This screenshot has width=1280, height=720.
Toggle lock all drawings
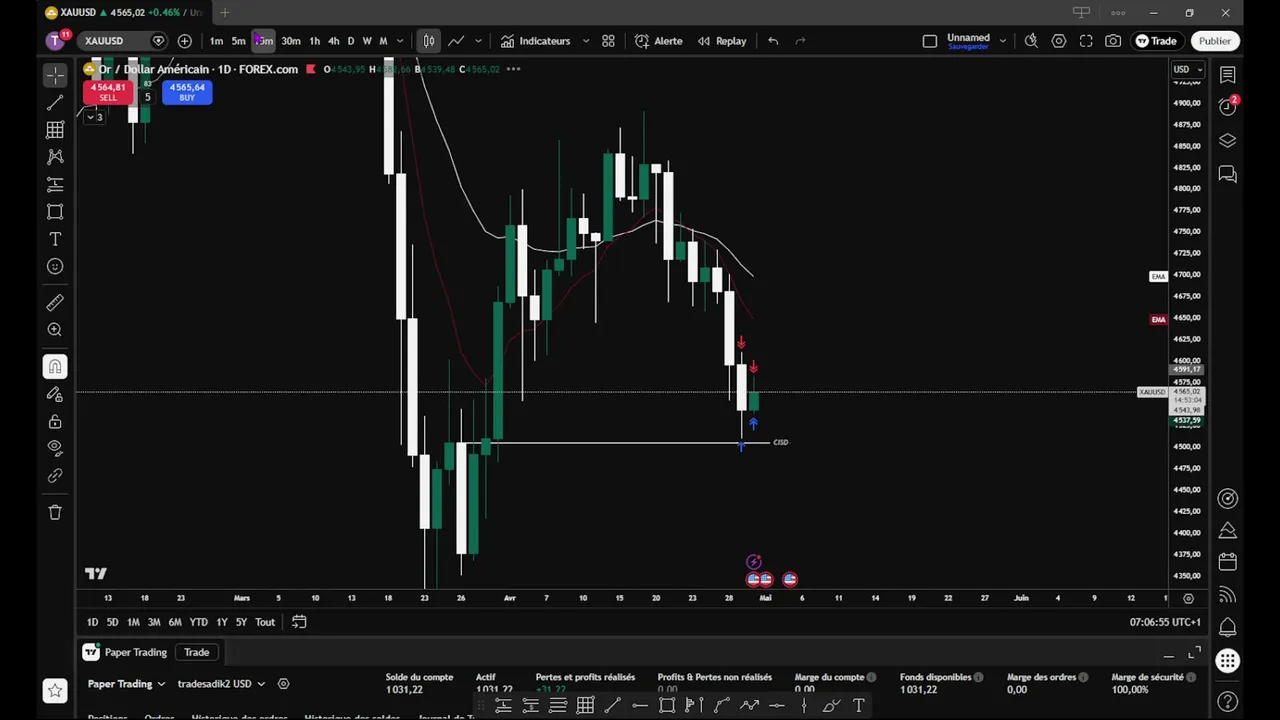click(x=55, y=421)
